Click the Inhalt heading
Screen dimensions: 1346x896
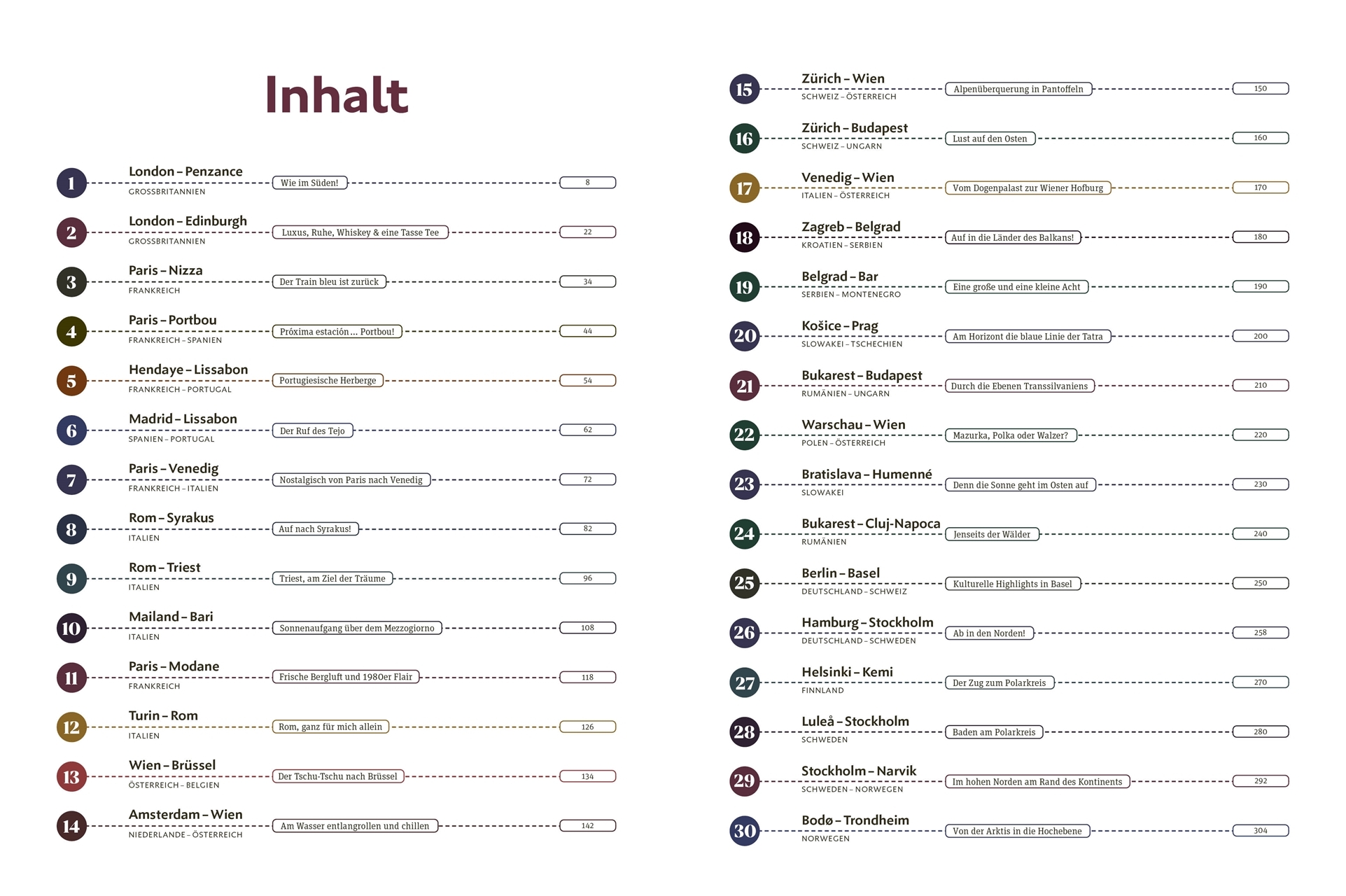tap(337, 95)
